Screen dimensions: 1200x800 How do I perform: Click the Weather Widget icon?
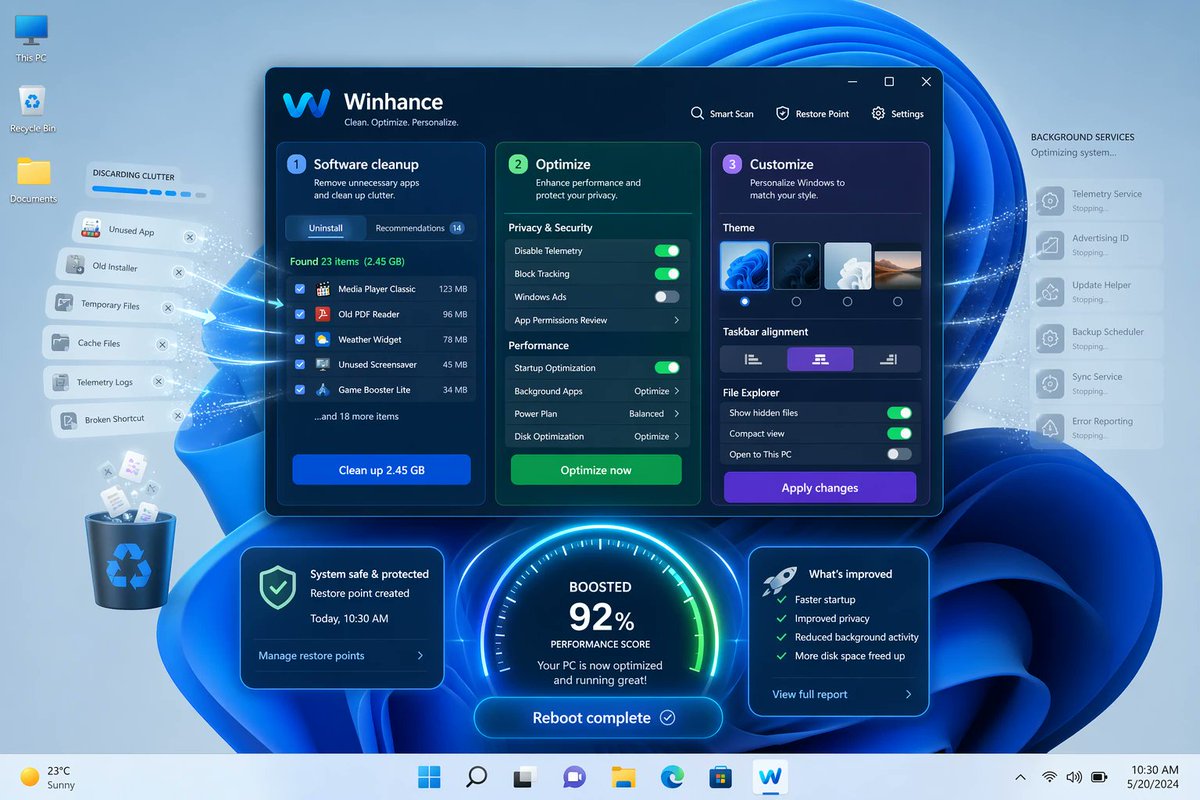tap(323, 339)
